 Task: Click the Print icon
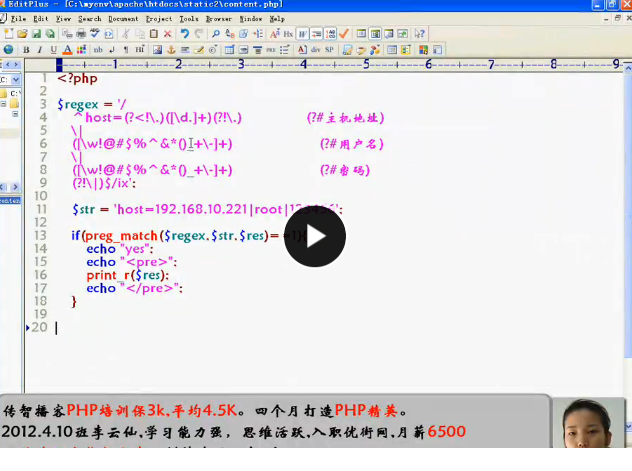(x=81, y=34)
